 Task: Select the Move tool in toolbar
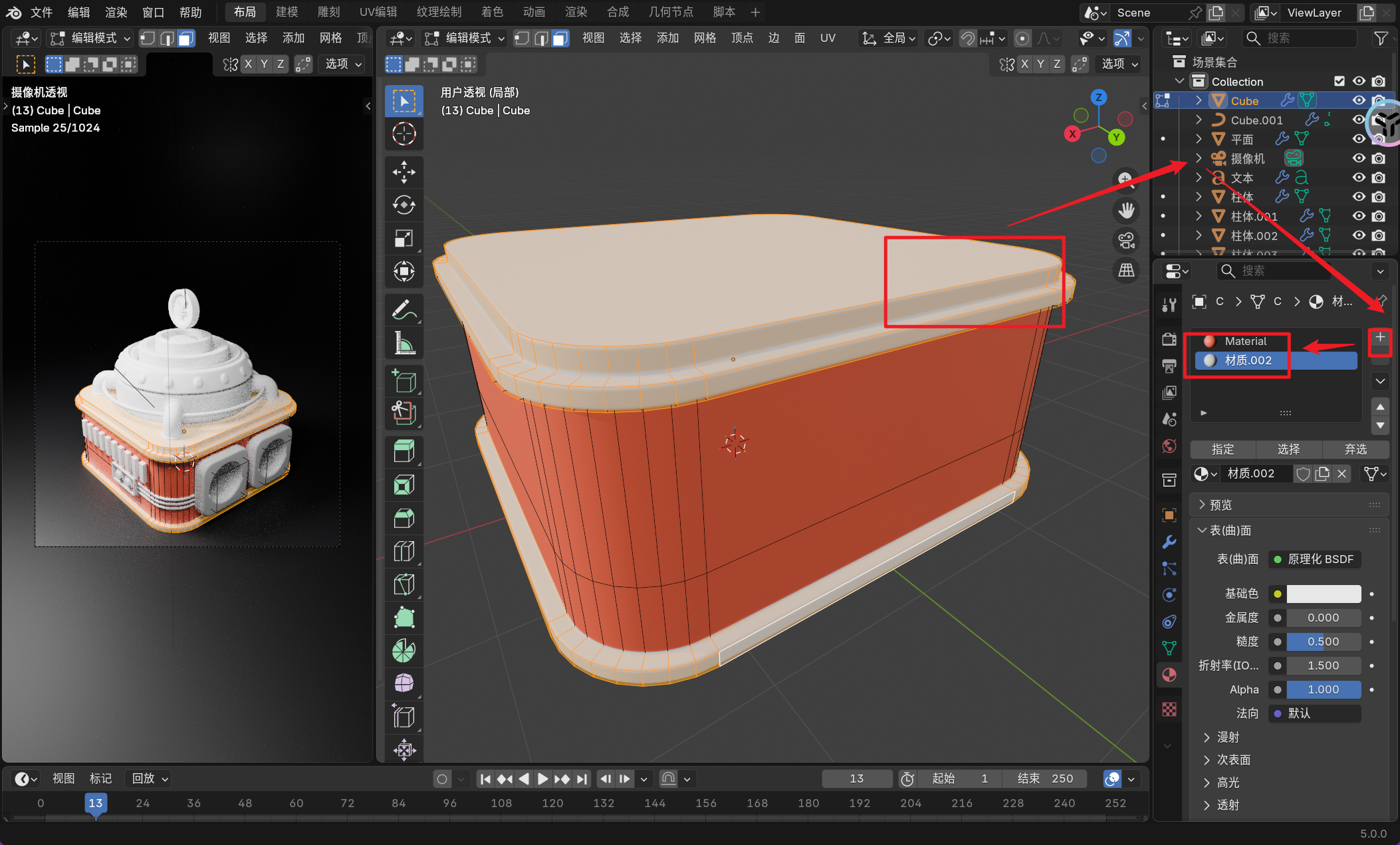point(404,172)
